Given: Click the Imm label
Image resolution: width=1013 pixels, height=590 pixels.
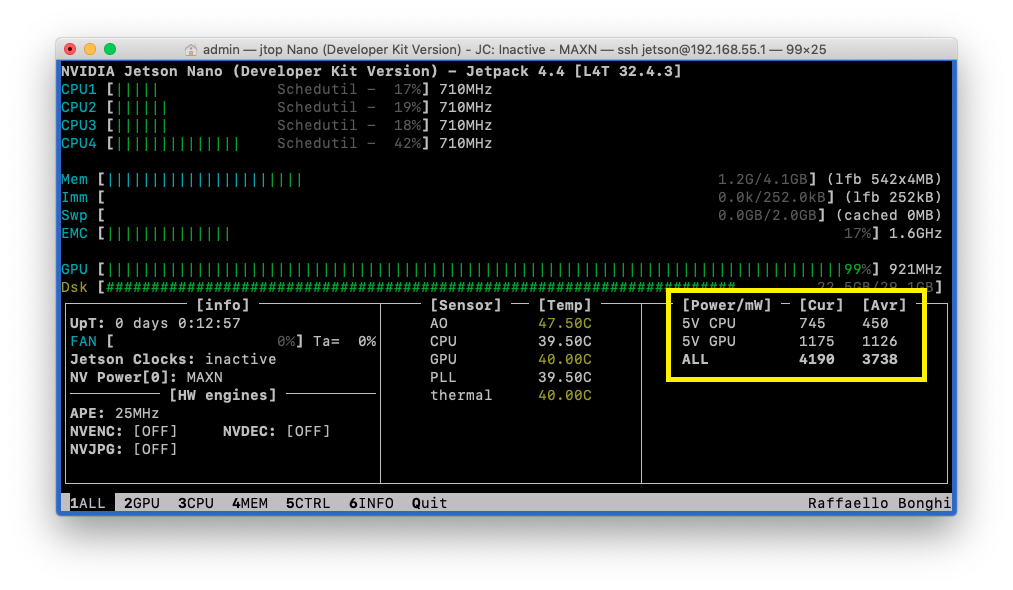Looking at the screenshot, I should coord(74,197).
